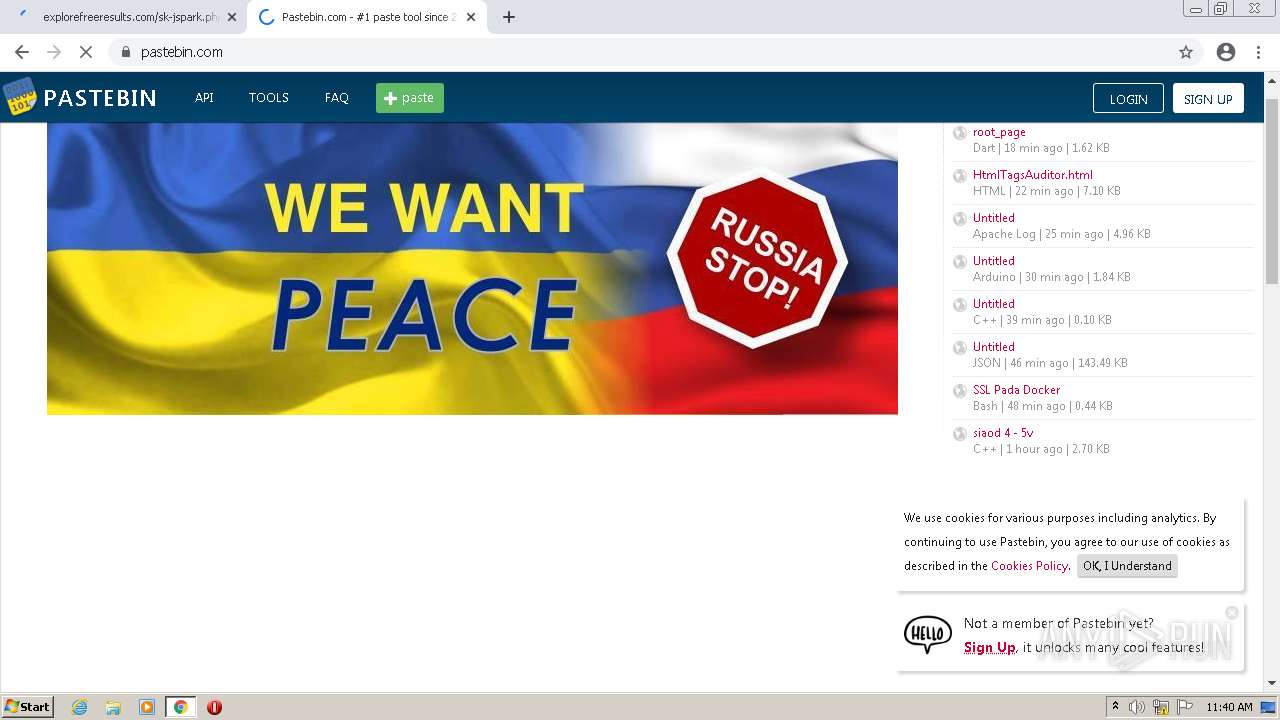Click the network tray icon
This screenshot has height=720, width=1280.
pyautogui.click(x=1161, y=707)
